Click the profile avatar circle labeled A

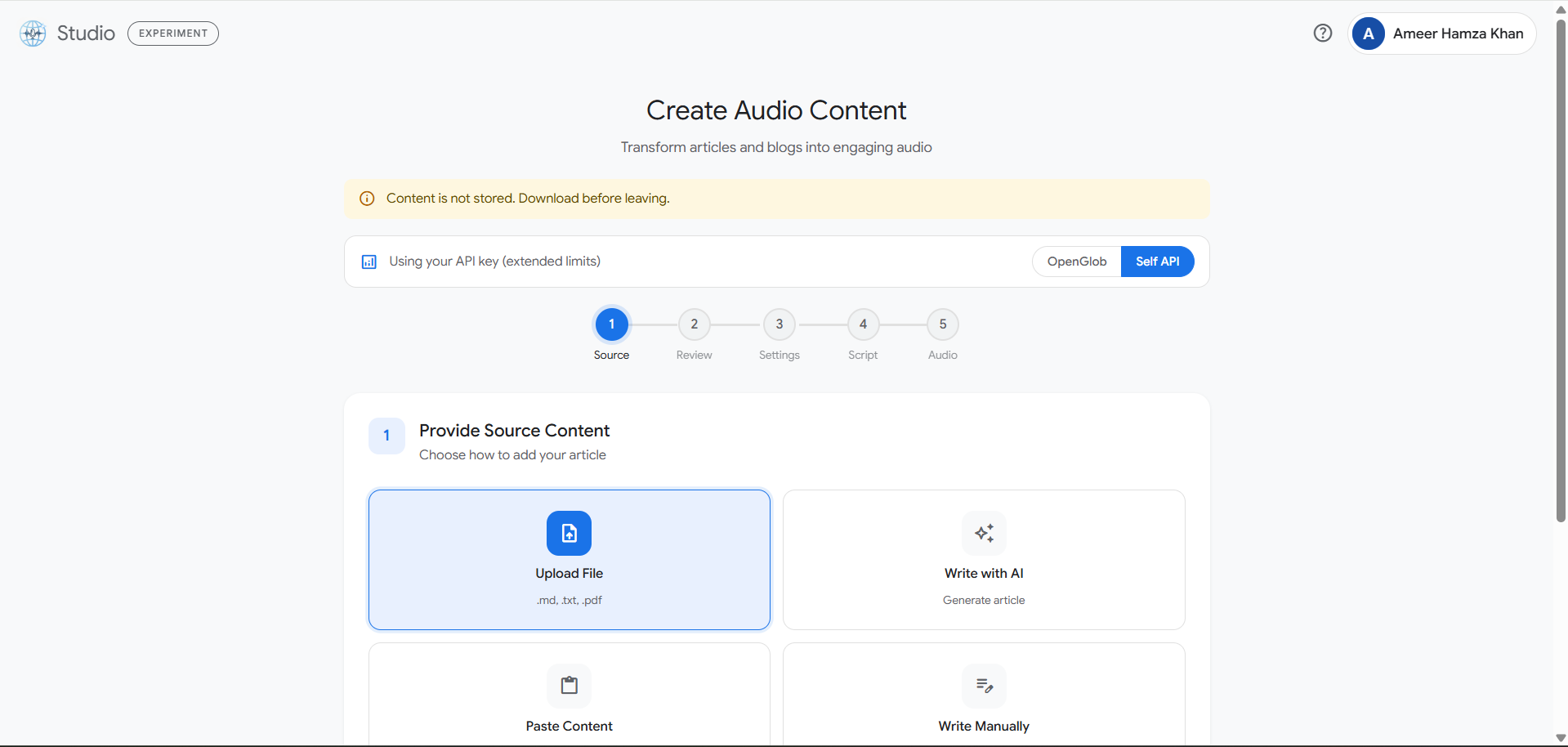(x=1369, y=34)
